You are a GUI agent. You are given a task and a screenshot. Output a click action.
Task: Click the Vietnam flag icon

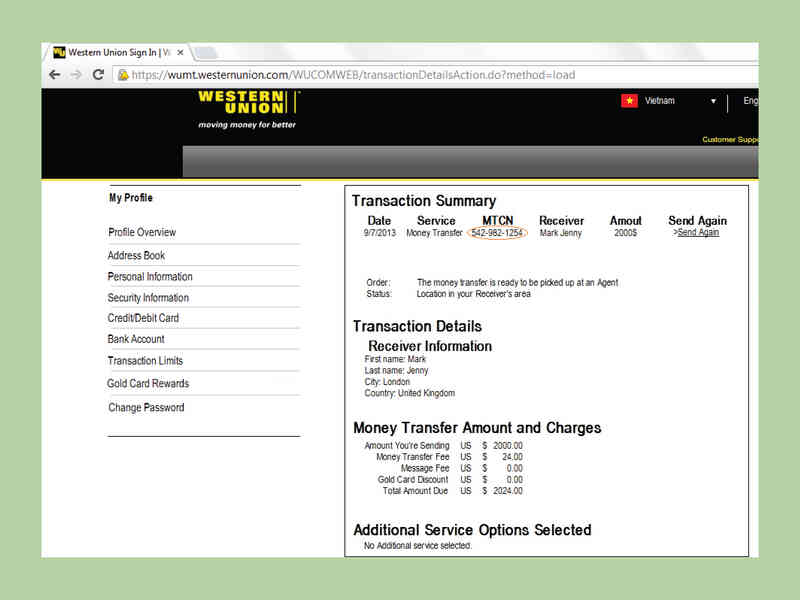[x=630, y=100]
